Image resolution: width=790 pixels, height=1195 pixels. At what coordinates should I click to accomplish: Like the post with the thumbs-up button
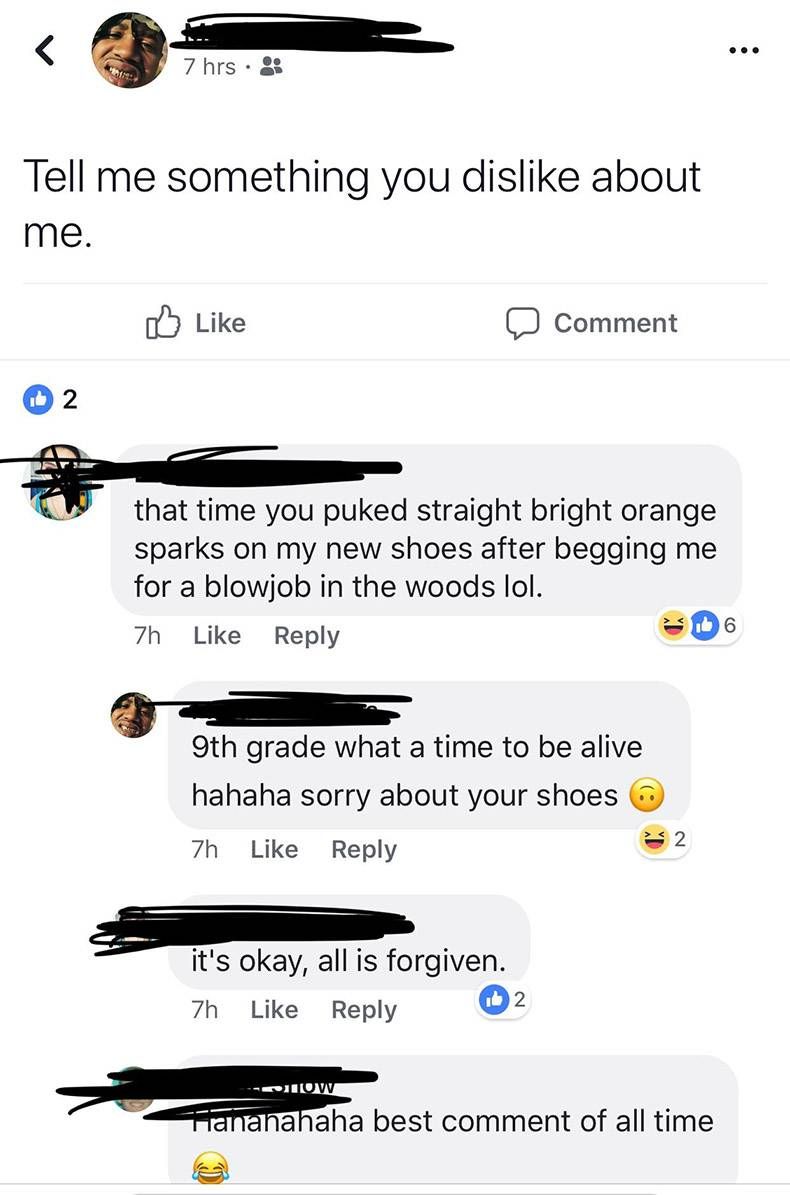click(196, 322)
